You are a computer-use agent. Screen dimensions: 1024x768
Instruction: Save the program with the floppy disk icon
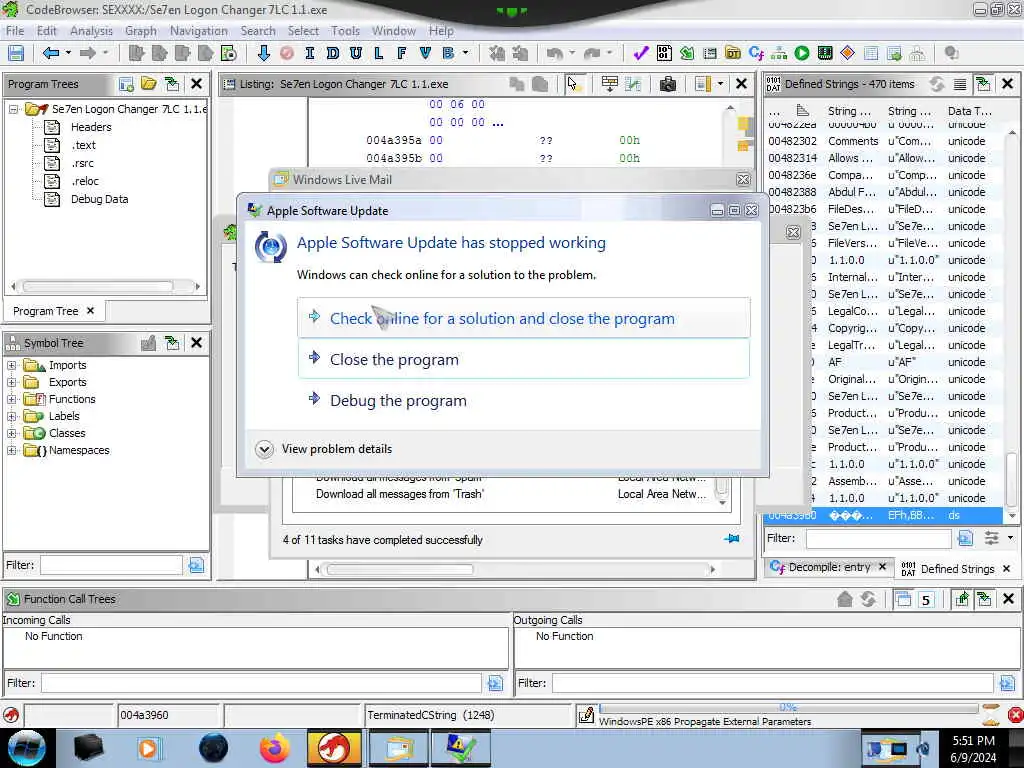pyautogui.click(x=16, y=54)
